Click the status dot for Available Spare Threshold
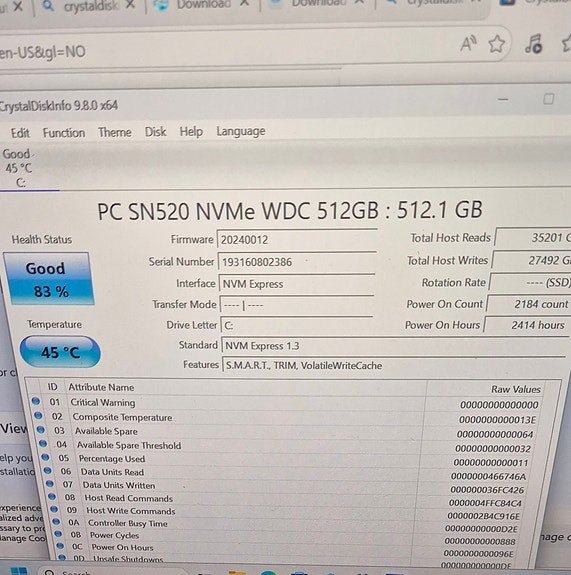571x575 pixels. coord(43,443)
